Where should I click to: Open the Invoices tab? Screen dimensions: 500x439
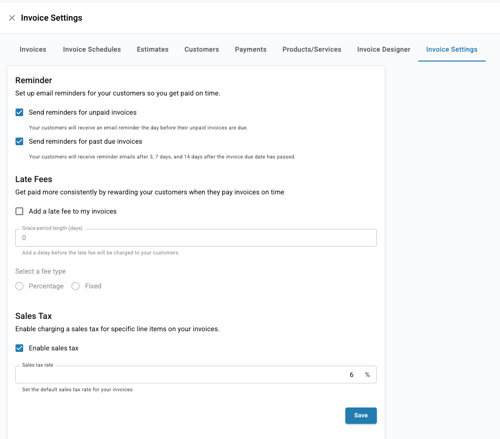tap(33, 49)
